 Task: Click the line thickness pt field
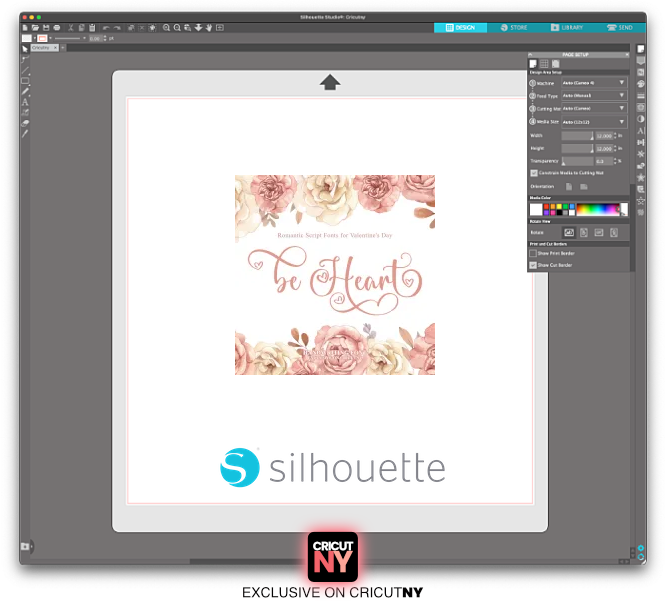click(95, 39)
